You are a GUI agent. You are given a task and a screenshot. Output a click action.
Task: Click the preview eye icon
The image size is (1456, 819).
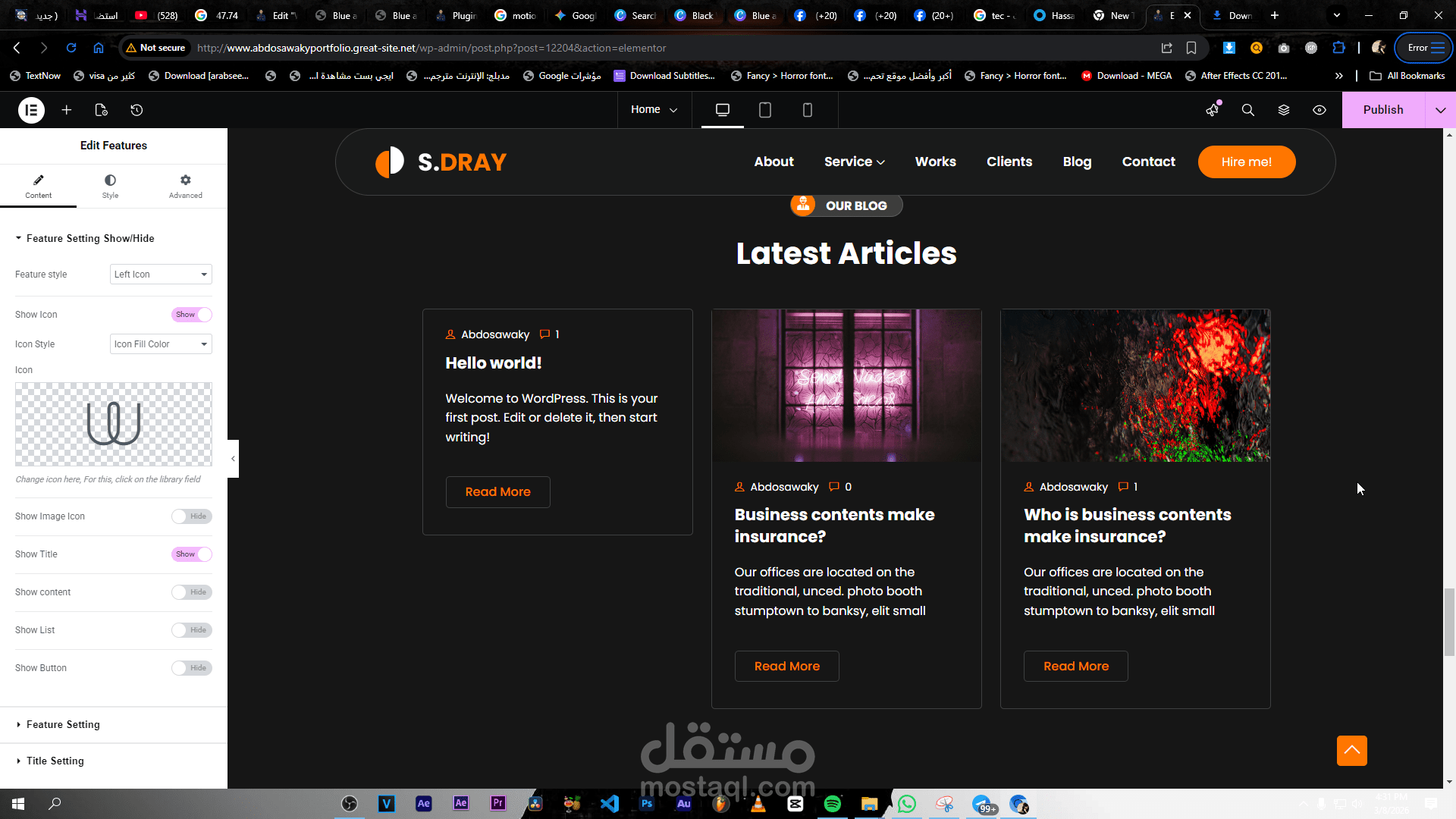click(1319, 110)
